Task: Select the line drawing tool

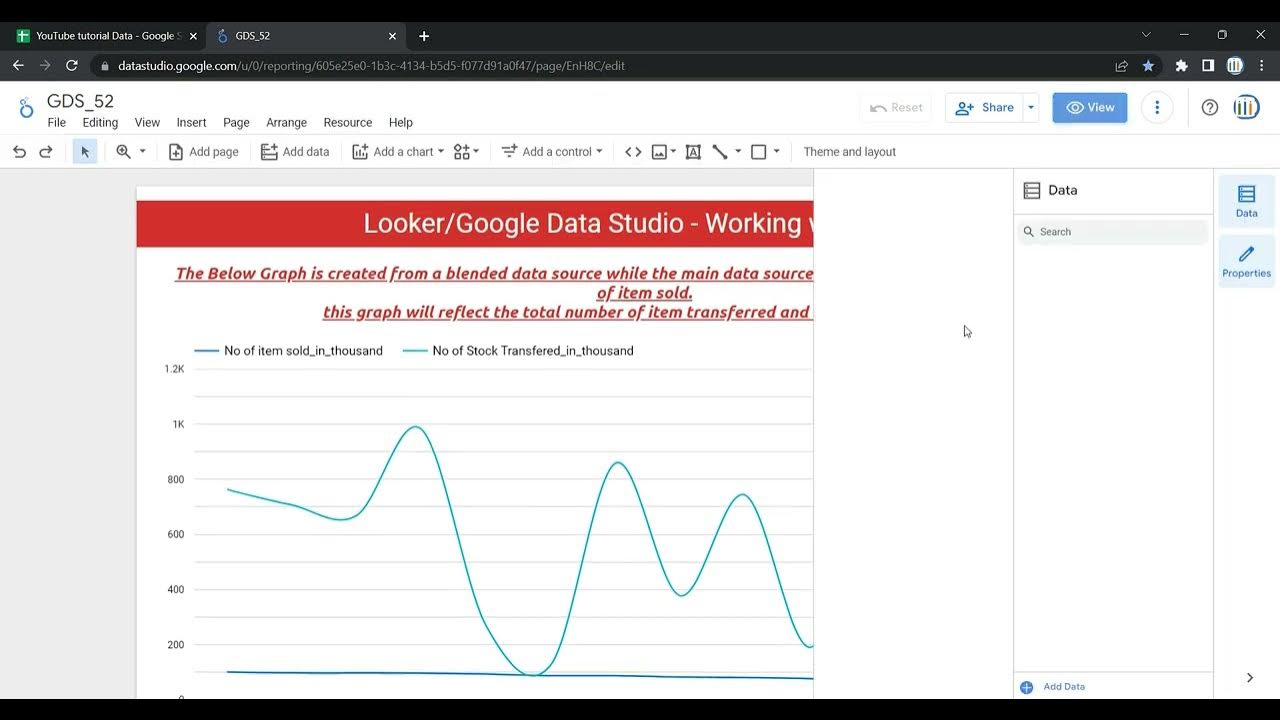Action: tap(720, 152)
